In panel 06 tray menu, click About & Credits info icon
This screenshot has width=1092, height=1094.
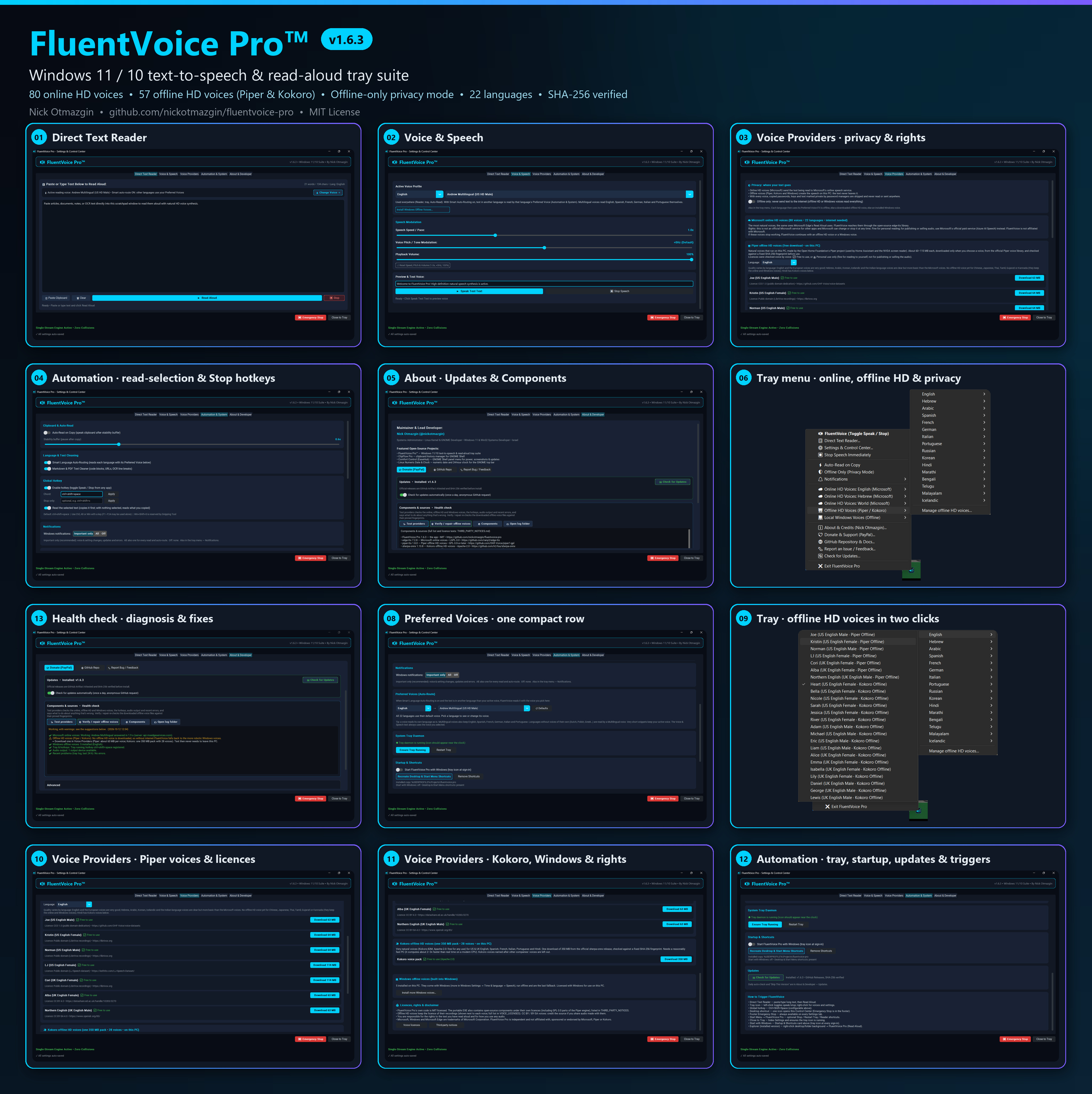(x=820, y=528)
